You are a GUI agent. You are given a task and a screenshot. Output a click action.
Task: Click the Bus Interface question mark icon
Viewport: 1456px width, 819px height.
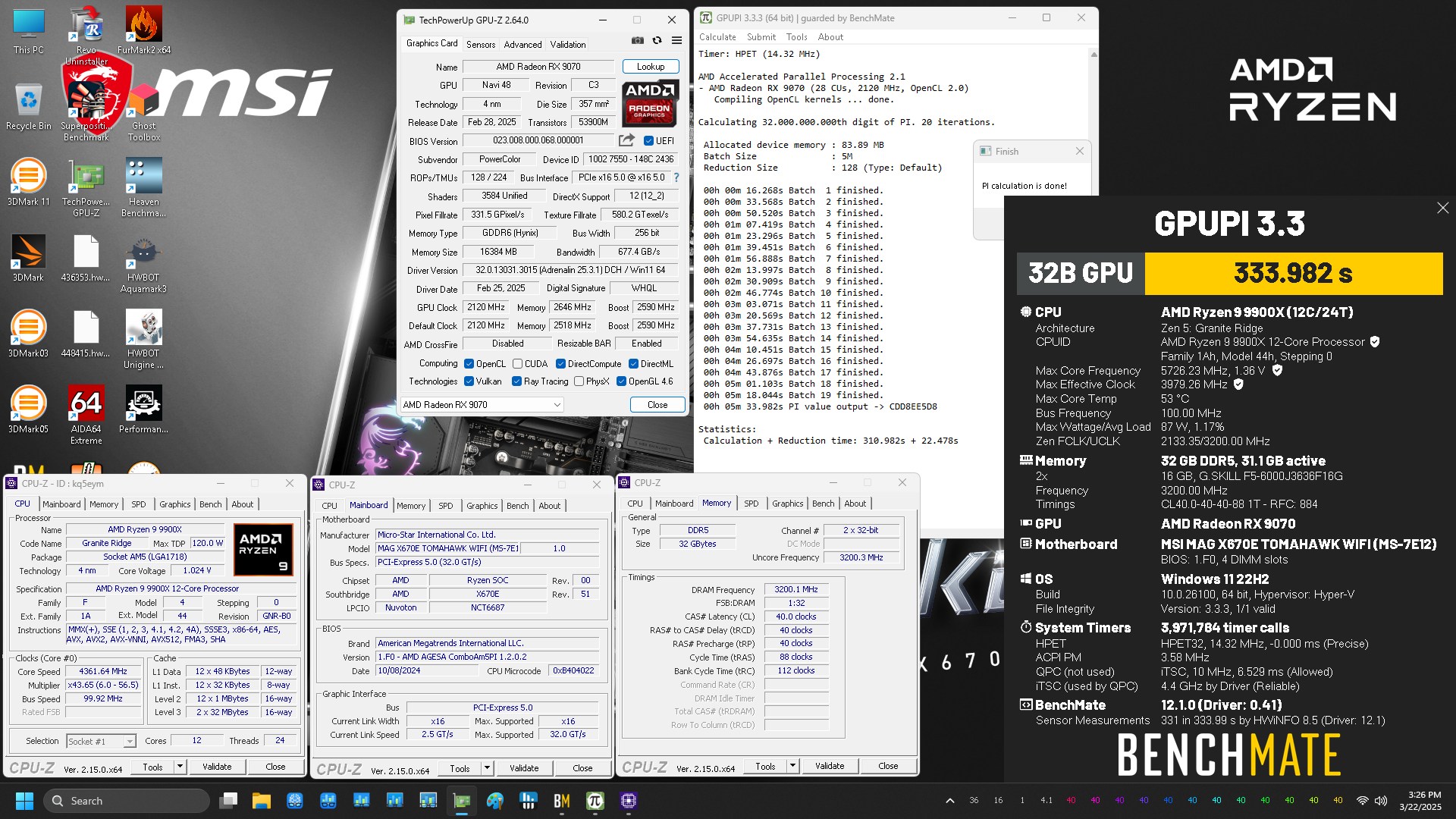(676, 177)
